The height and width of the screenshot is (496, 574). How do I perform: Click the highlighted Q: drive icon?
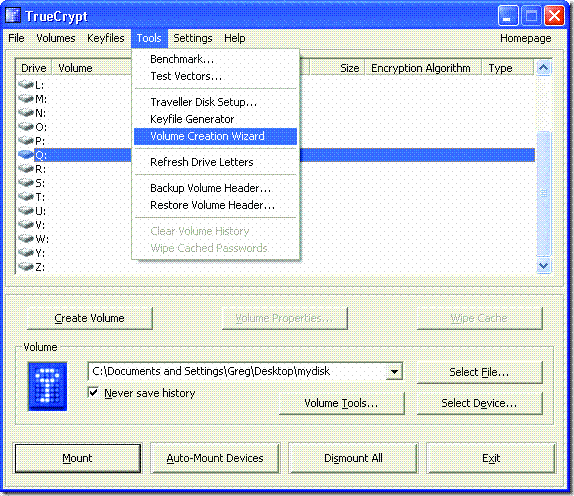click(x=26, y=155)
